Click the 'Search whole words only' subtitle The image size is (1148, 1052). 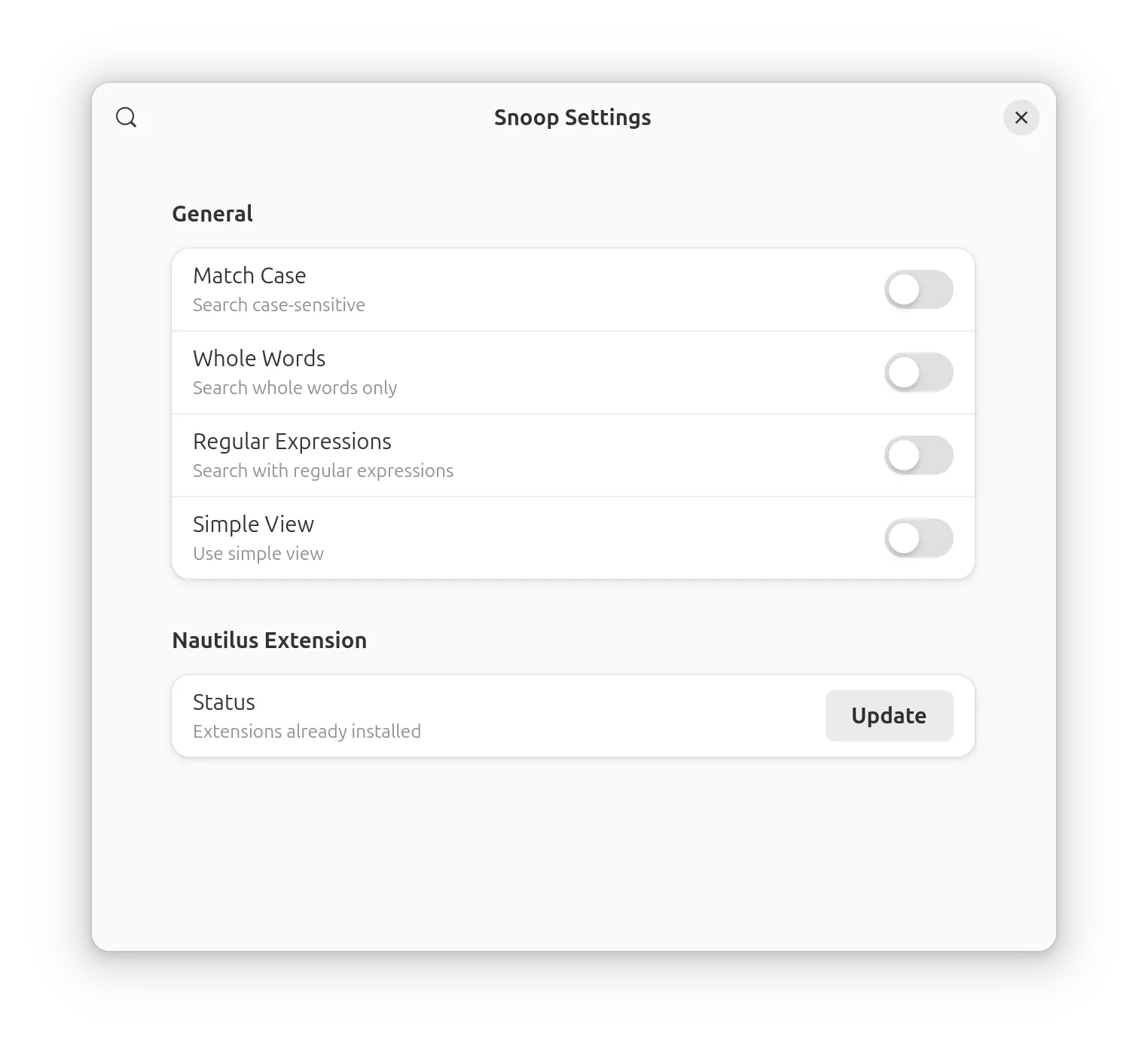pyautogui.click(x=295, y=388)
